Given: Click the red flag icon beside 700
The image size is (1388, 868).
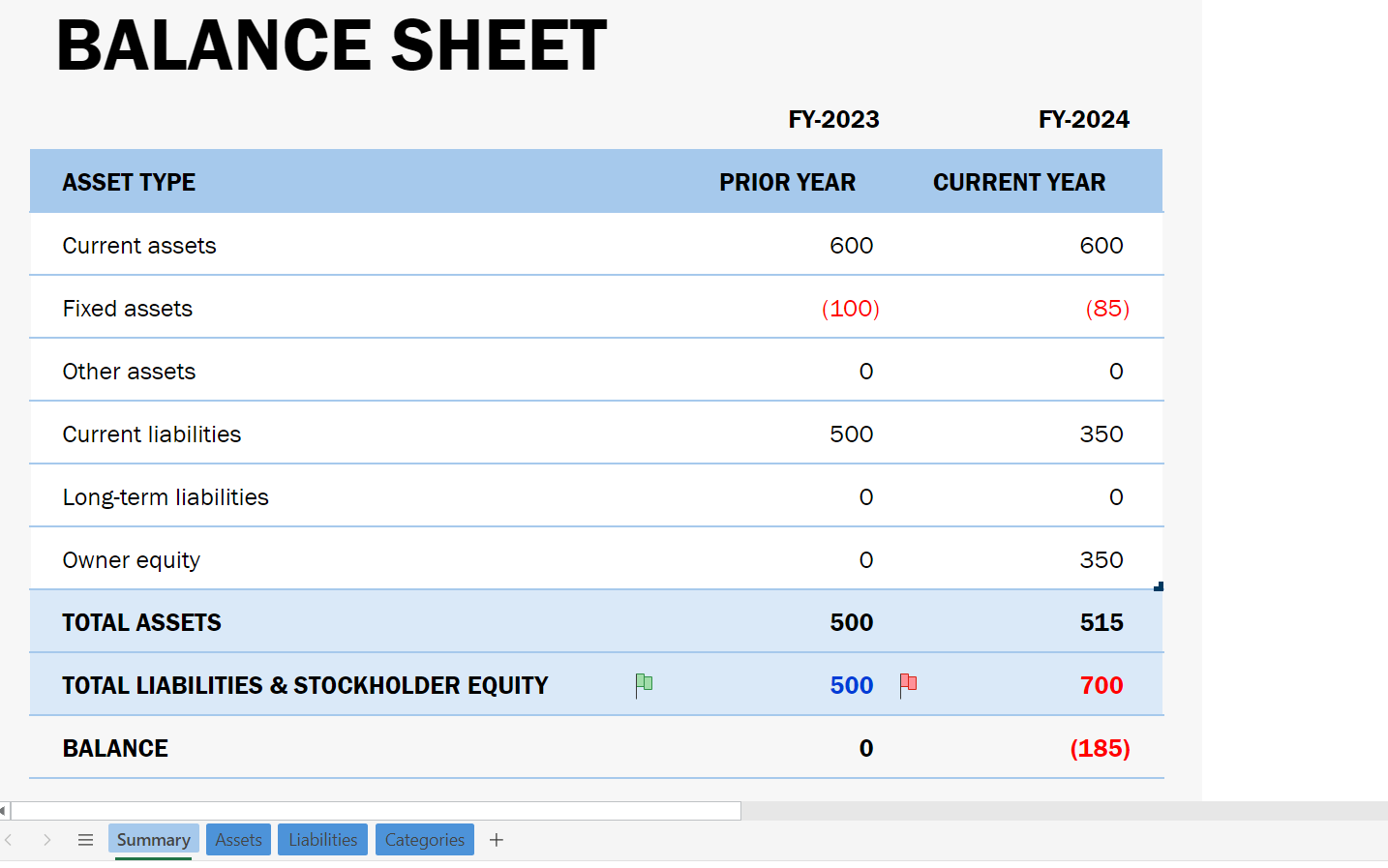Looking at the screenshot, I should pos(908,685).
